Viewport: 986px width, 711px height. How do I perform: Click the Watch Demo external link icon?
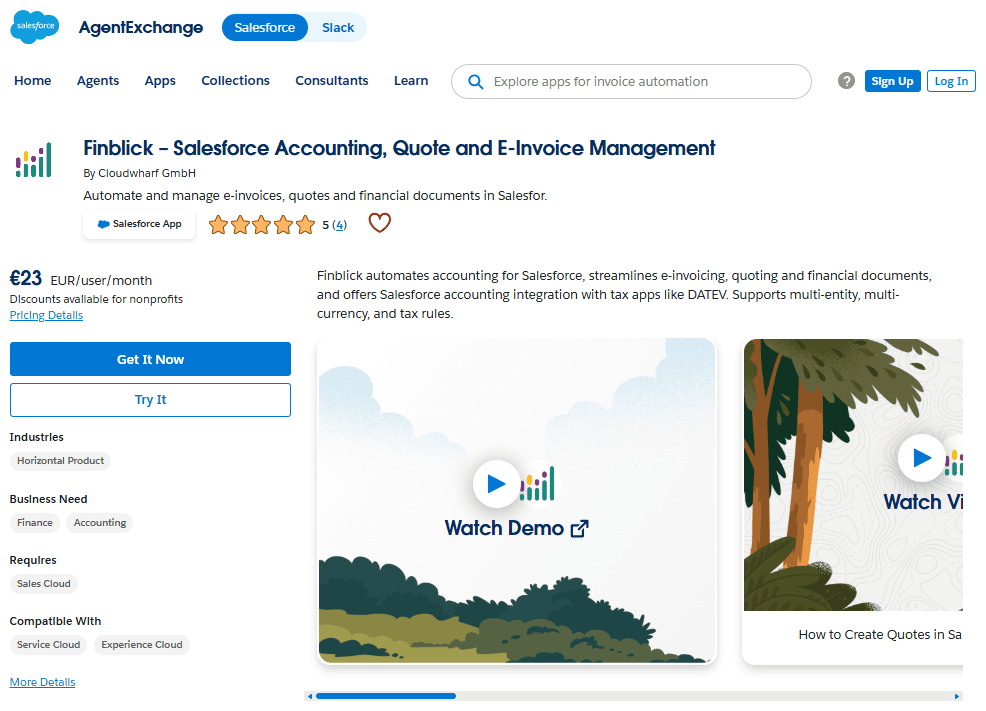(x=579, y=529)
